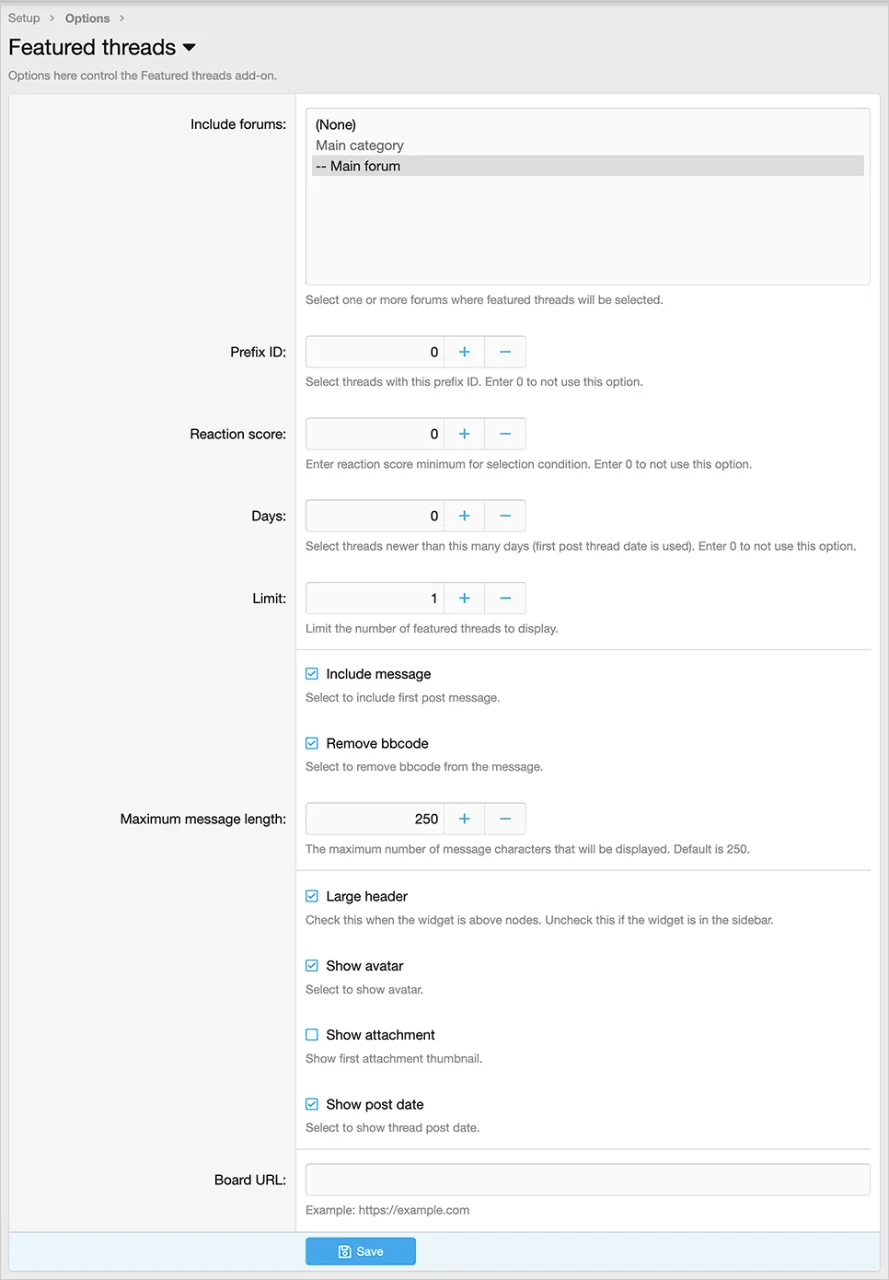Disable the Remove bbcode option
Image resolution: width=889 pixels, height=1280 pixels.
click(312, 744)
